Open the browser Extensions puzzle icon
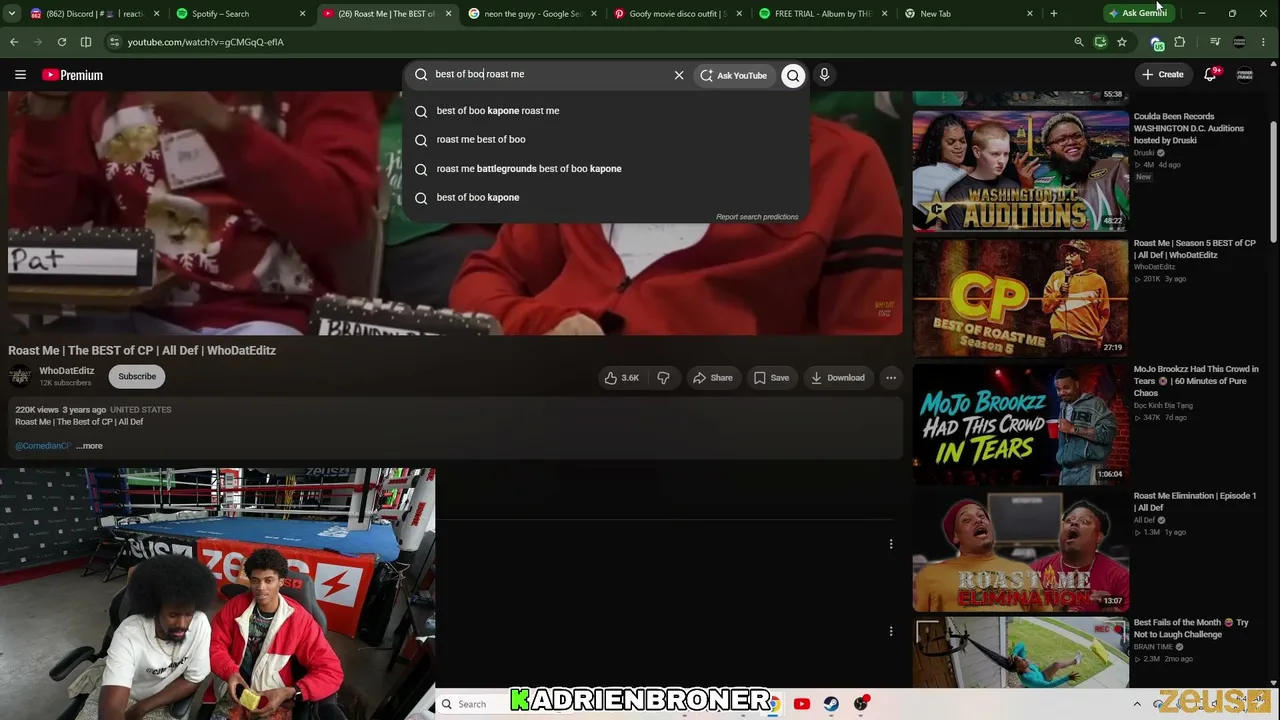 [x=1180, y=42]
